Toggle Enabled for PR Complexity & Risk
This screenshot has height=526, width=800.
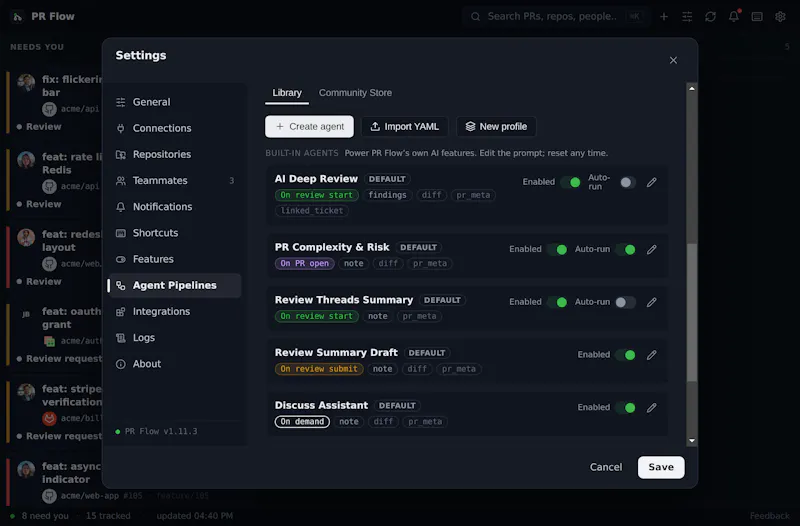click(557, 249)
